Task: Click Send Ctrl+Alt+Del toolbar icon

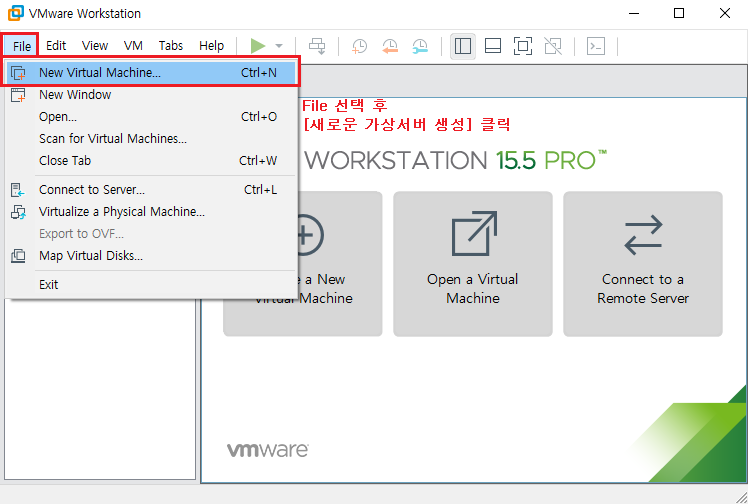Action: click(317, 46)
